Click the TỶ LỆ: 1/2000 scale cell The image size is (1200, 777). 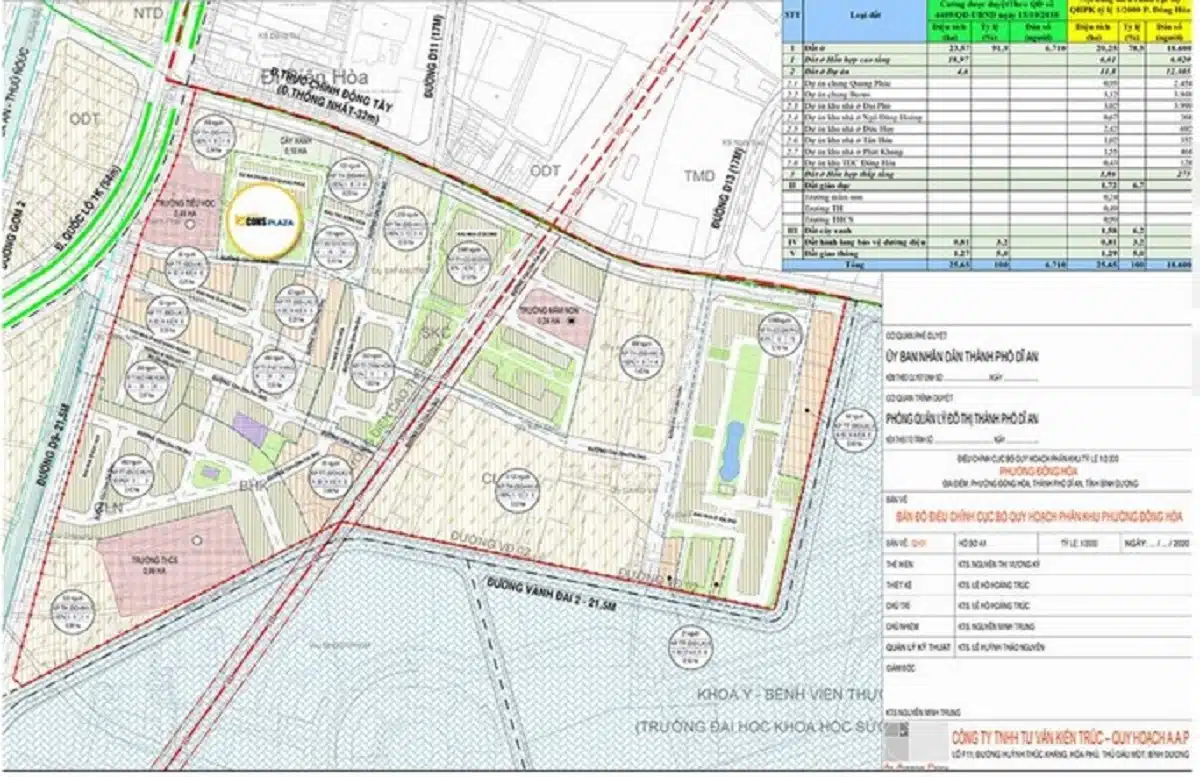[1079, 543]
